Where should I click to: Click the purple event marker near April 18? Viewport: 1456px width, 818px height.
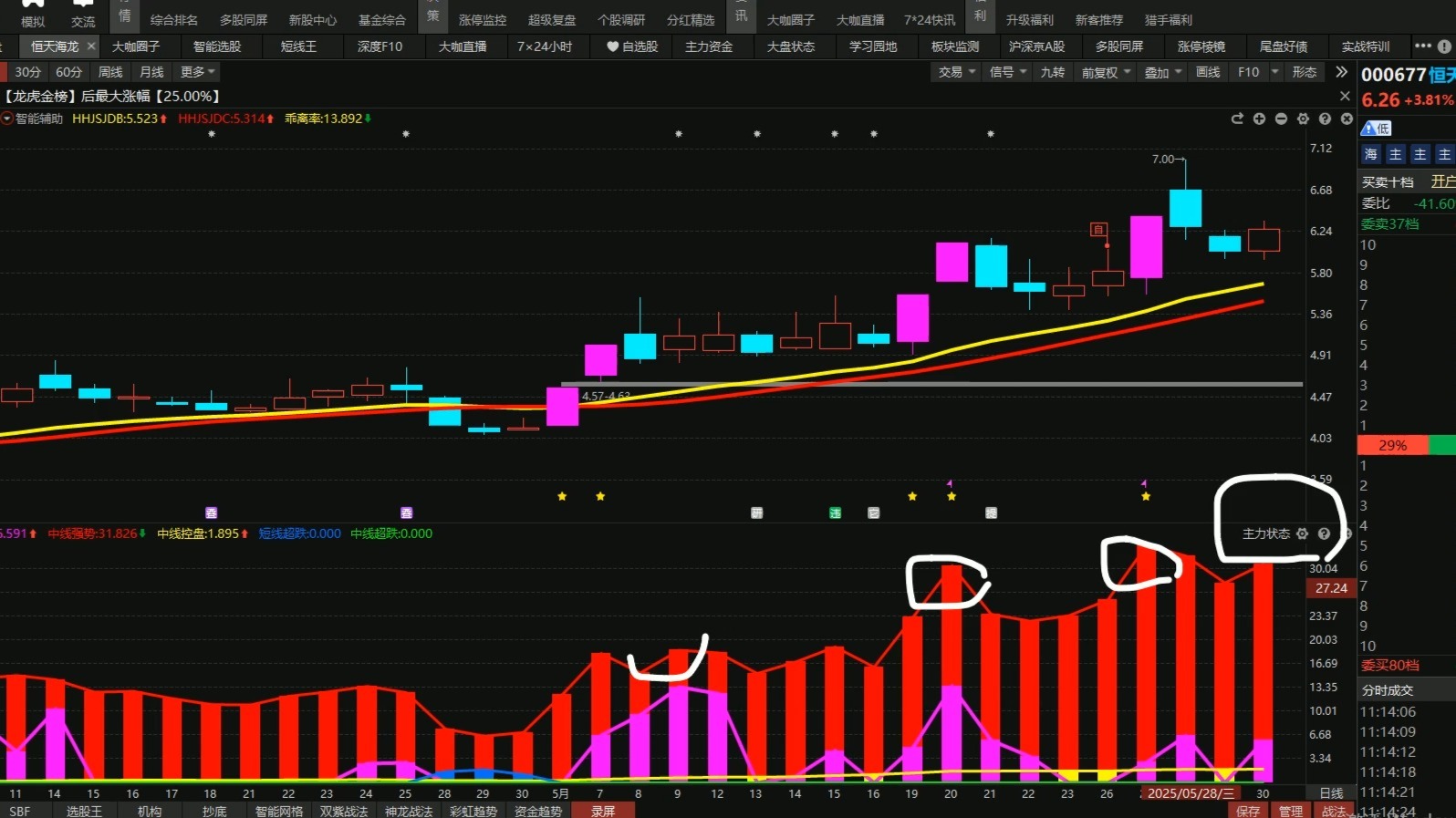coord(212,513)
